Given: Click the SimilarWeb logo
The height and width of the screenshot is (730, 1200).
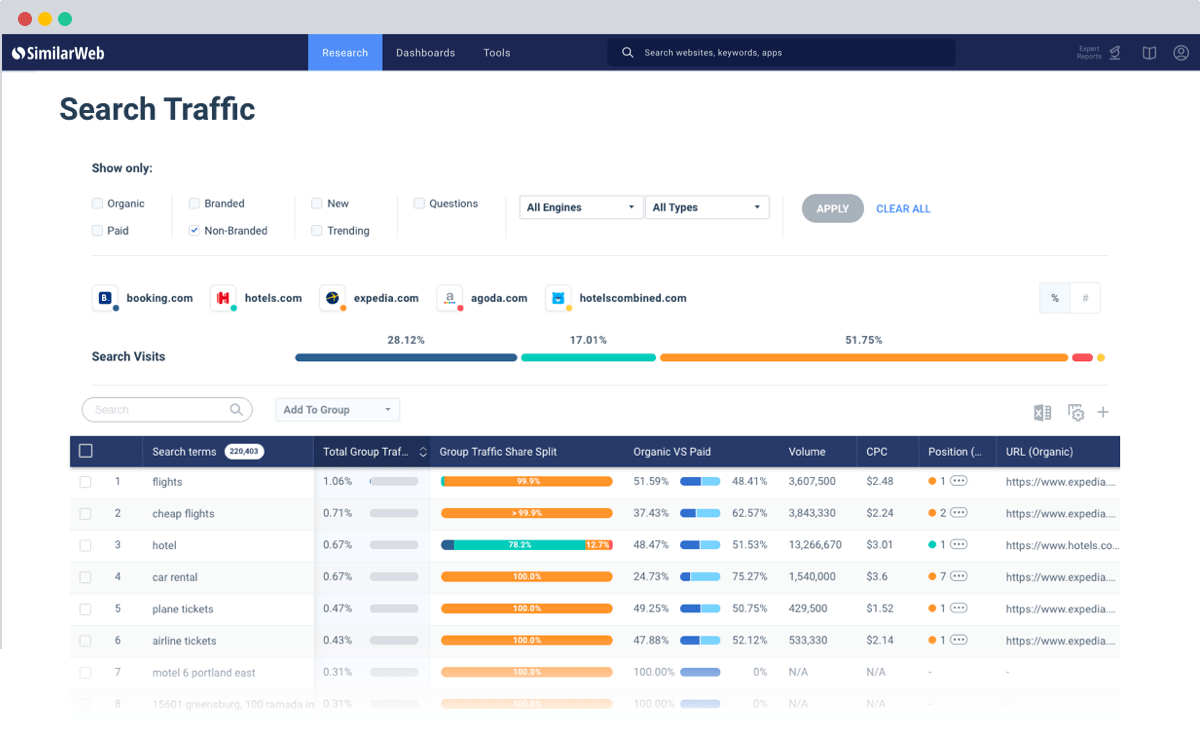Looking at the screenshot, I should click(x=58, y=53).
